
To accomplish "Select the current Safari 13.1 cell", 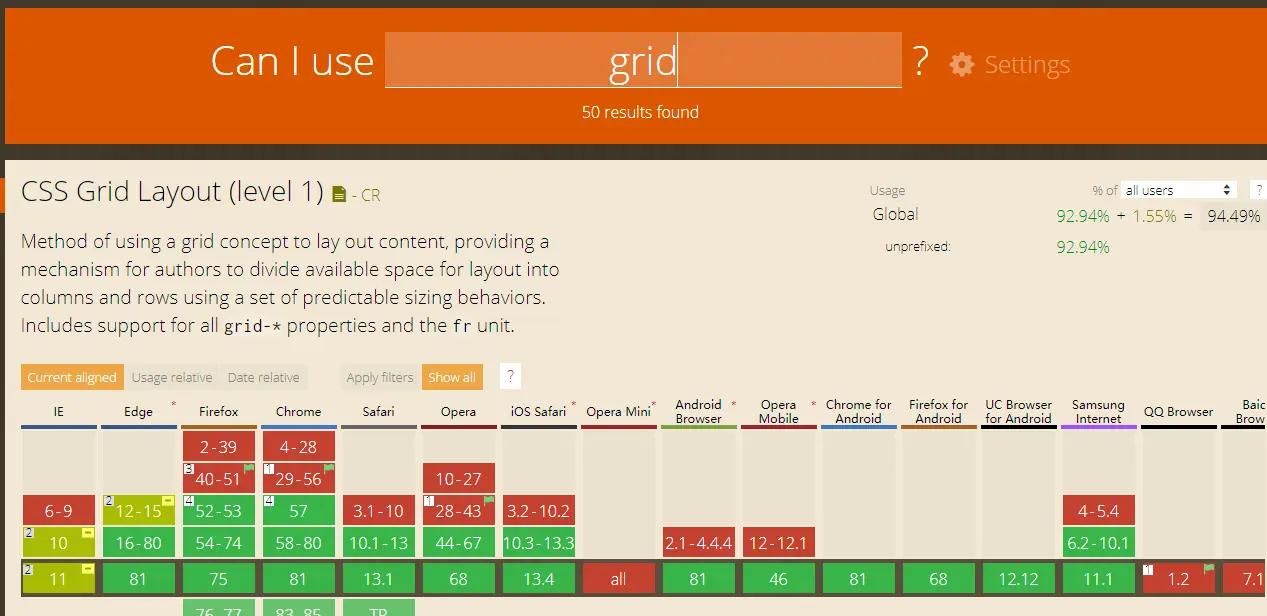I will click(379, 578).
